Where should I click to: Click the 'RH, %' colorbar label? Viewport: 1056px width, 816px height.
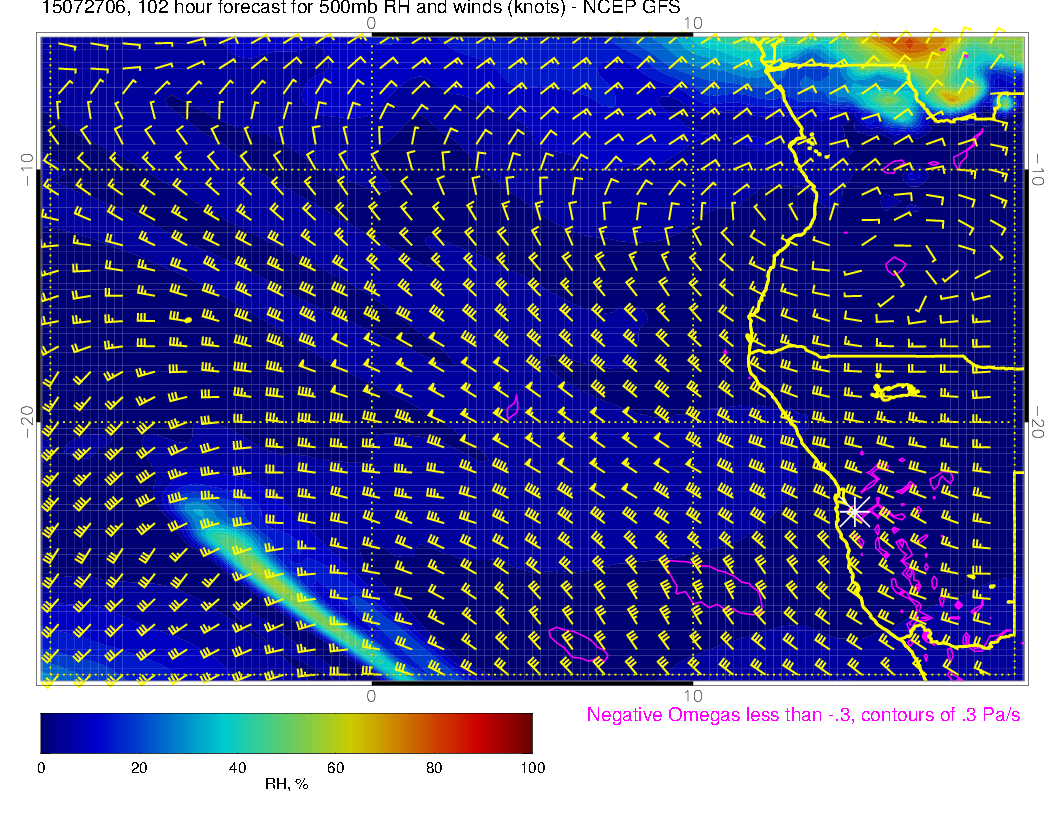coord(286,784)
